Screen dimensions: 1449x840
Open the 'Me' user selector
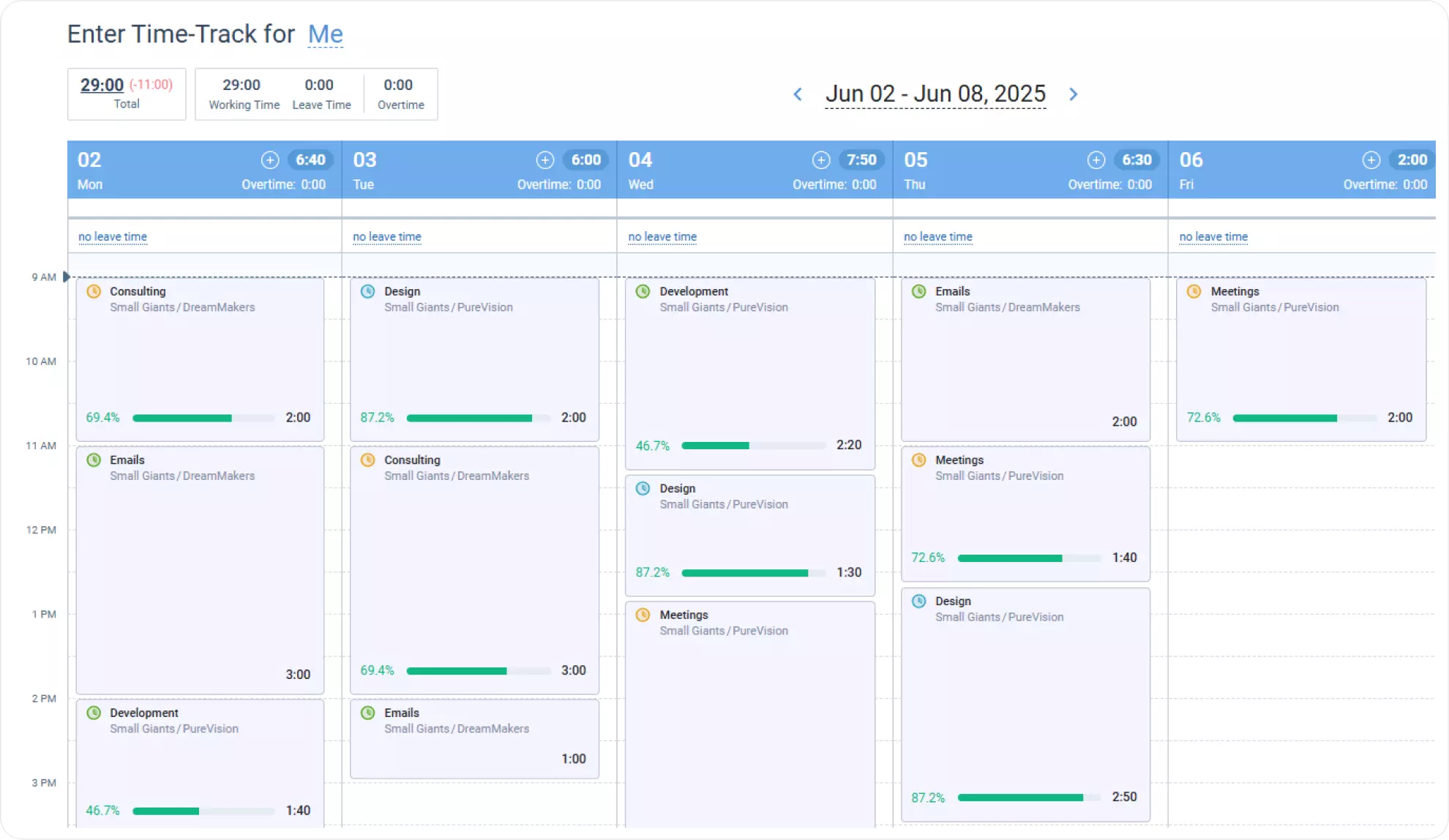[x=325, y=34]
